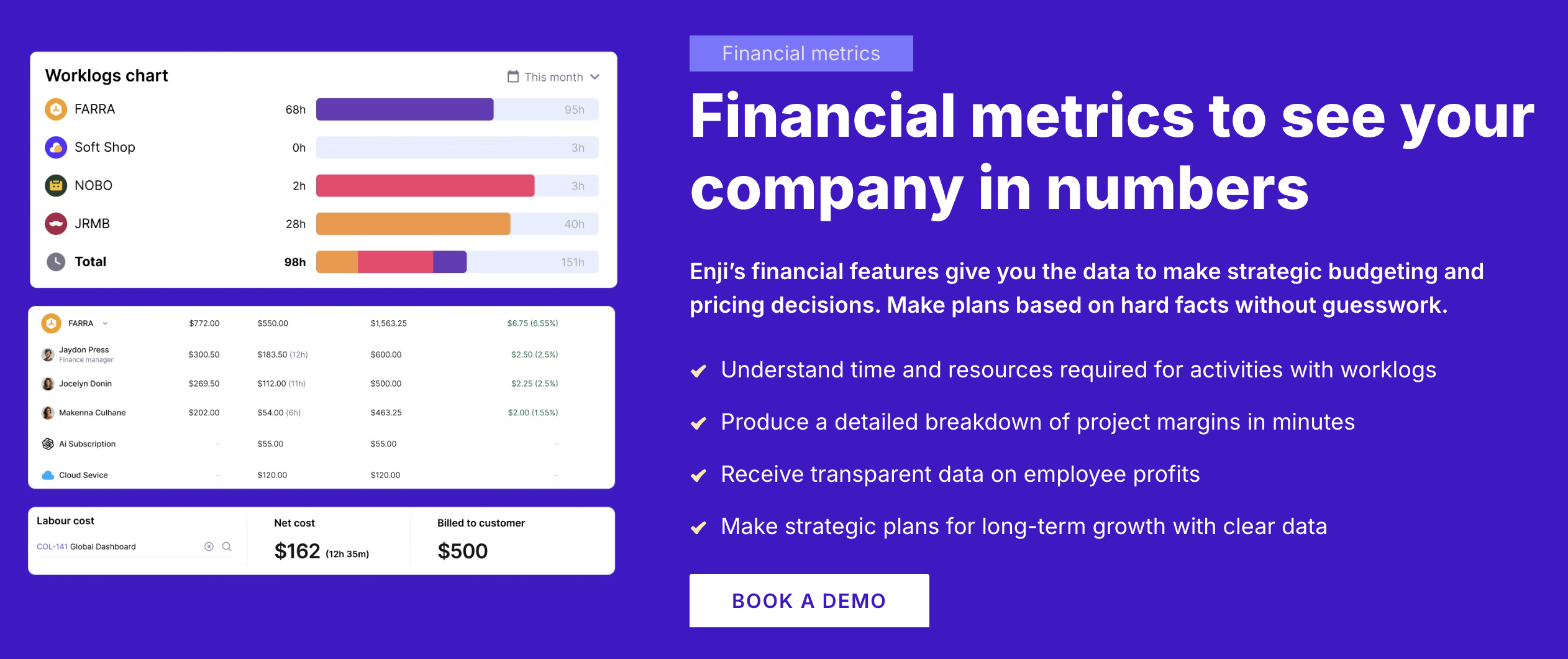Viewport: 1568px width, 659px height.
Task: Click the BOOK A DEMO button
Action: point(809,601)
